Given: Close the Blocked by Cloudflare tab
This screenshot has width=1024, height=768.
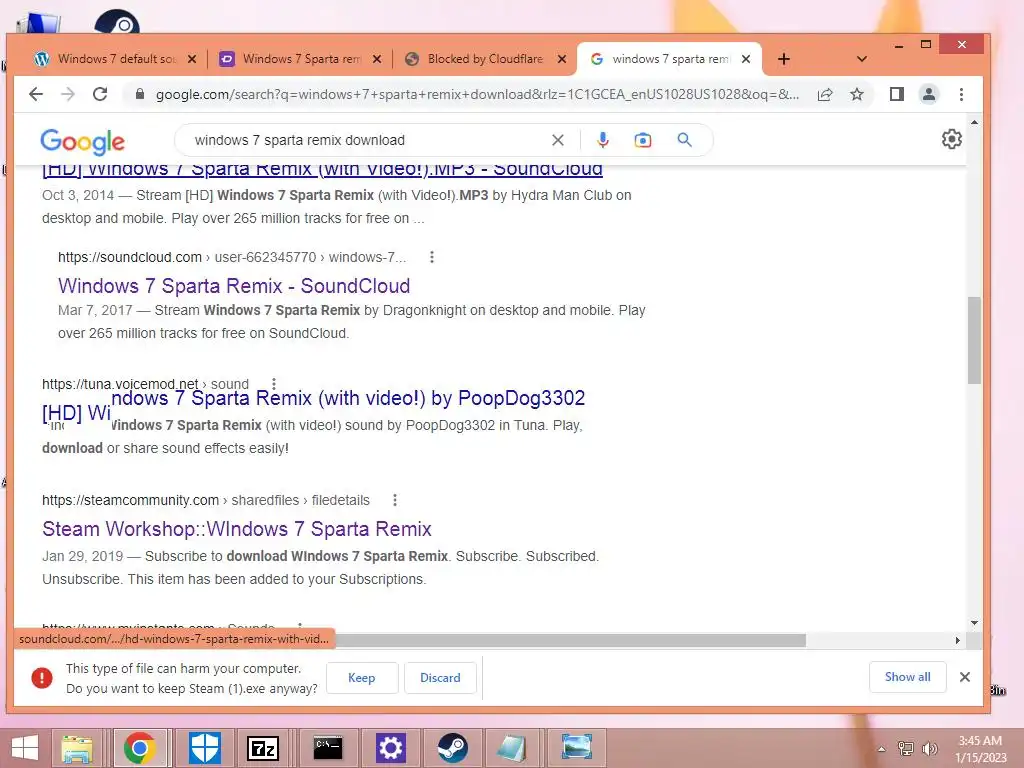Looking at the screenshot, I should pos(562,59).
